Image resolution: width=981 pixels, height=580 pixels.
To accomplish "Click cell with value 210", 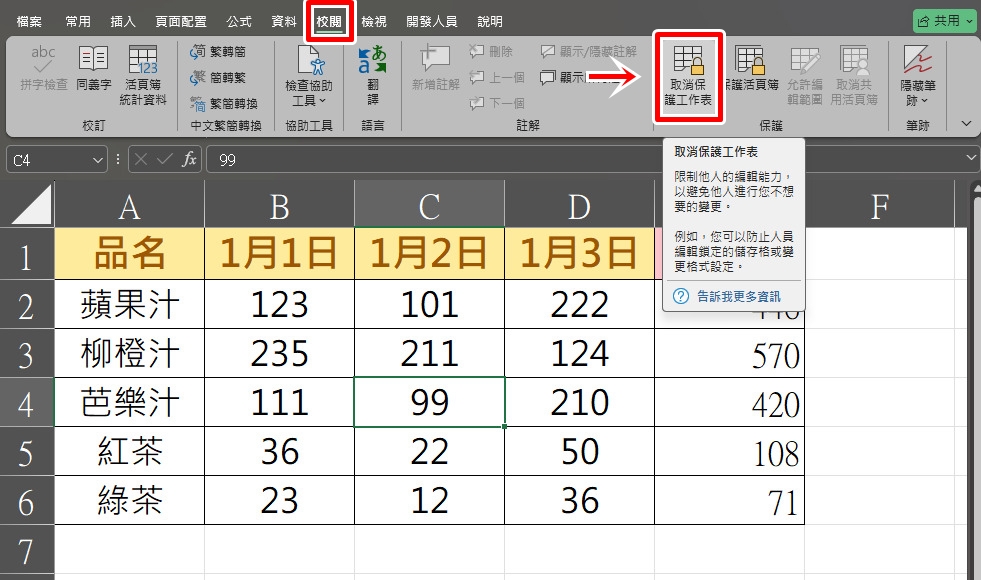I will (x=579, y=402).
